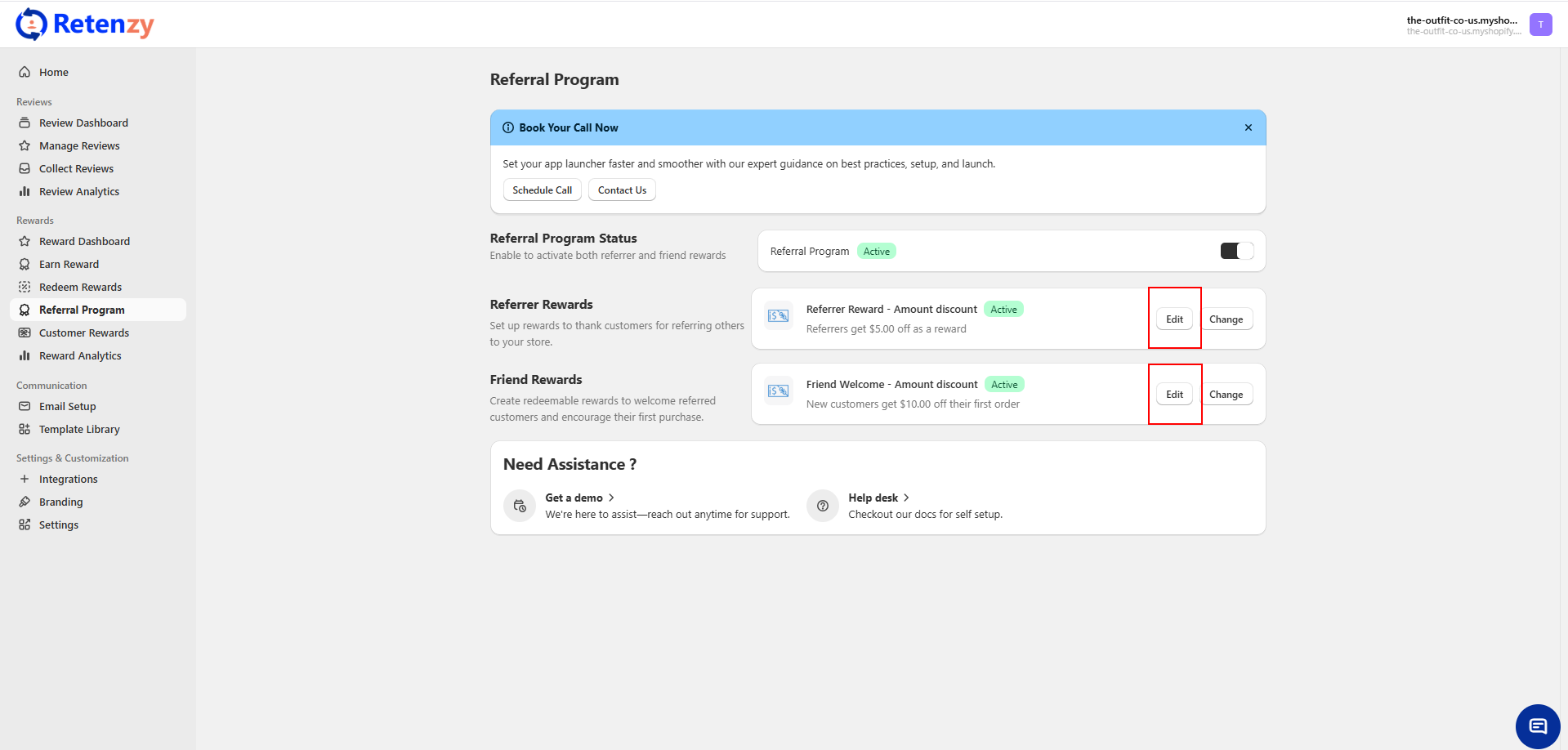The width and height of the screenshot is (1568, 750).
Task: Expand the Get a demo chevron
Action: pos(611,498)
